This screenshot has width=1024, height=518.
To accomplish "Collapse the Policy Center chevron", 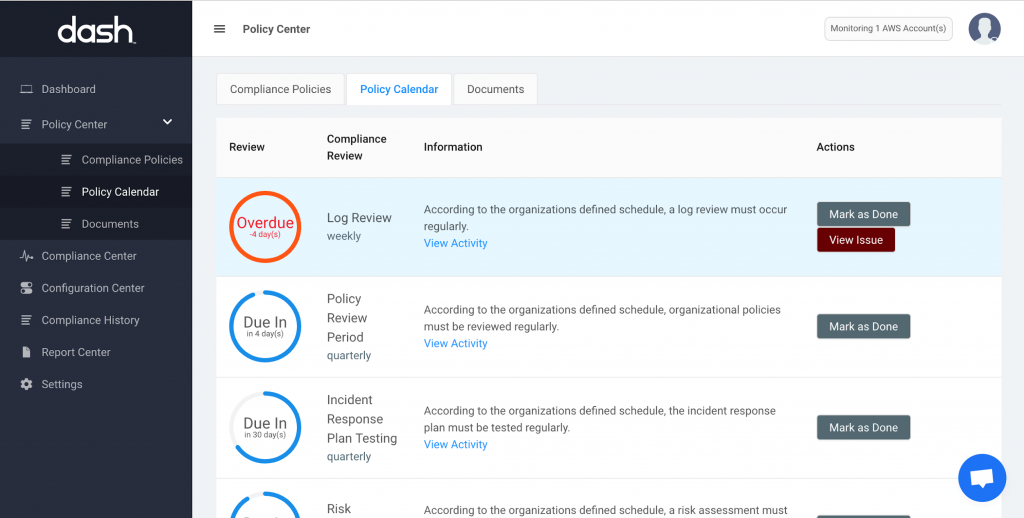I will pyautogui.click(x=167, y=122).
